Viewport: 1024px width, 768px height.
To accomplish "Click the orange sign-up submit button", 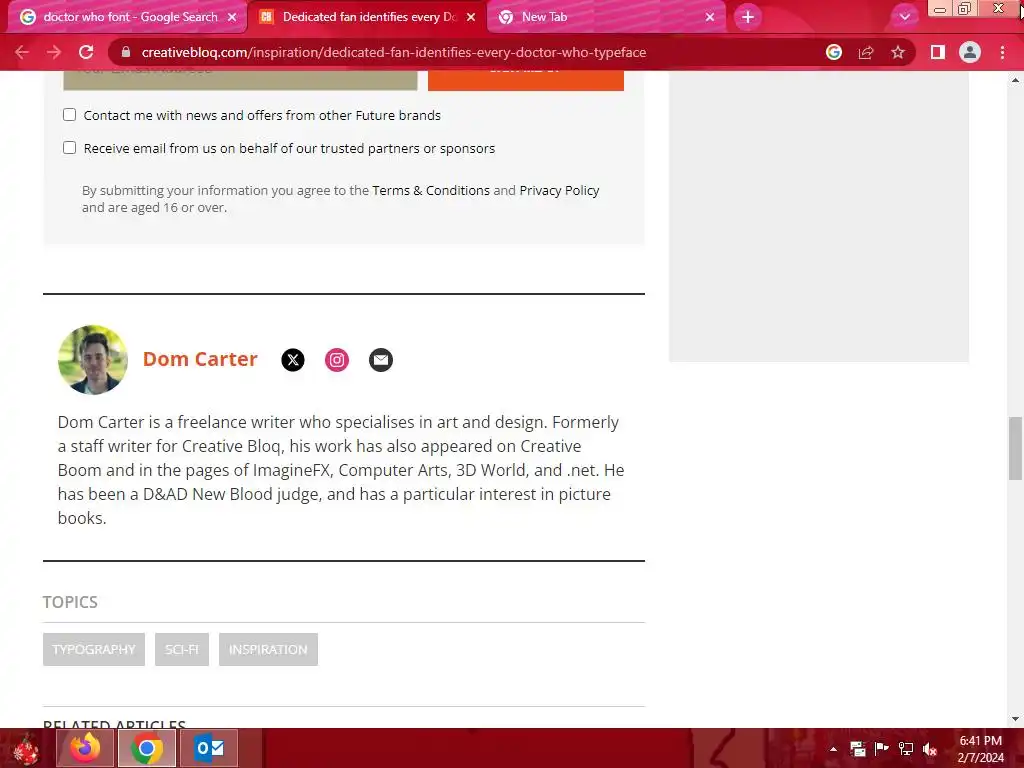I will [x=526, y=80].
